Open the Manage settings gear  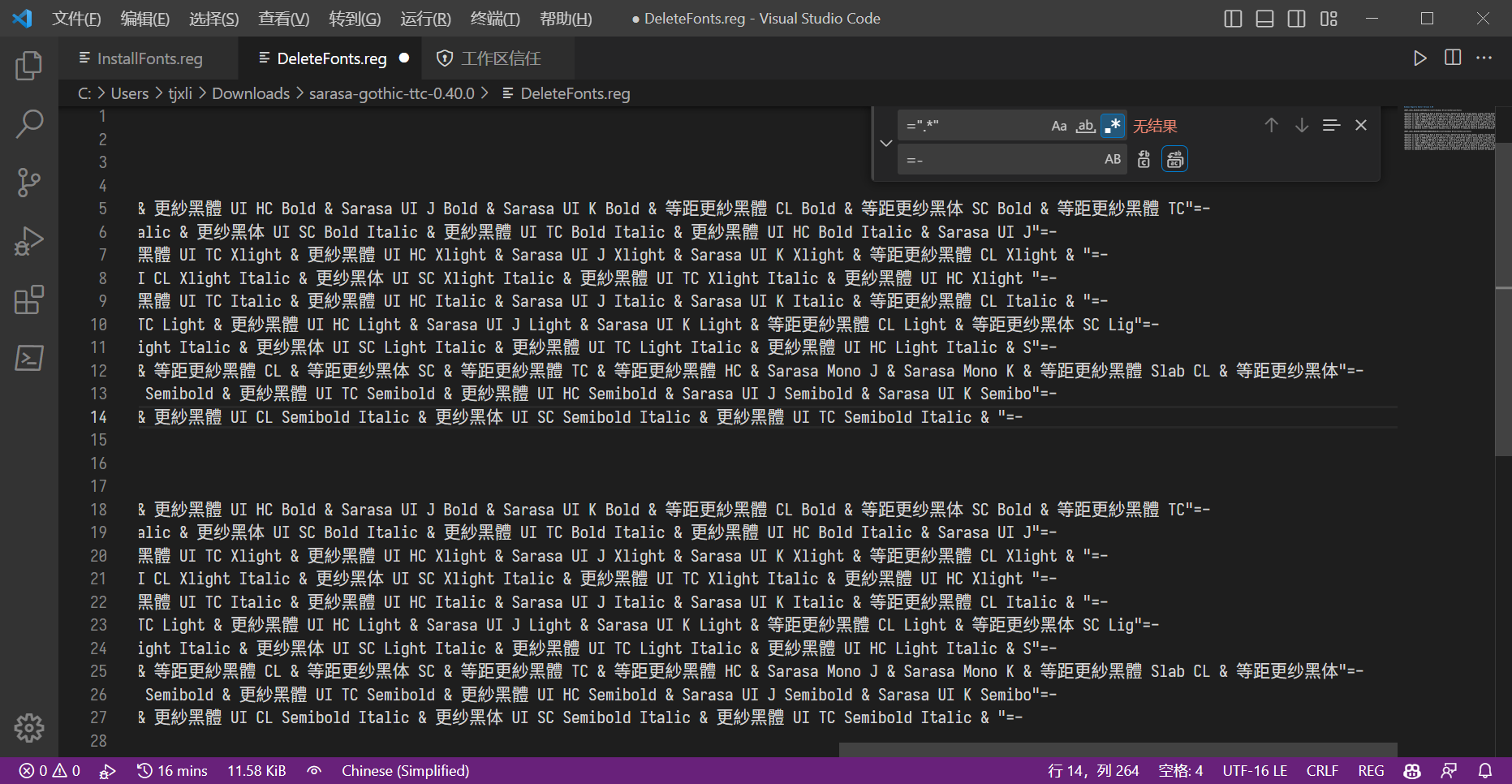(x=29, y=728)
